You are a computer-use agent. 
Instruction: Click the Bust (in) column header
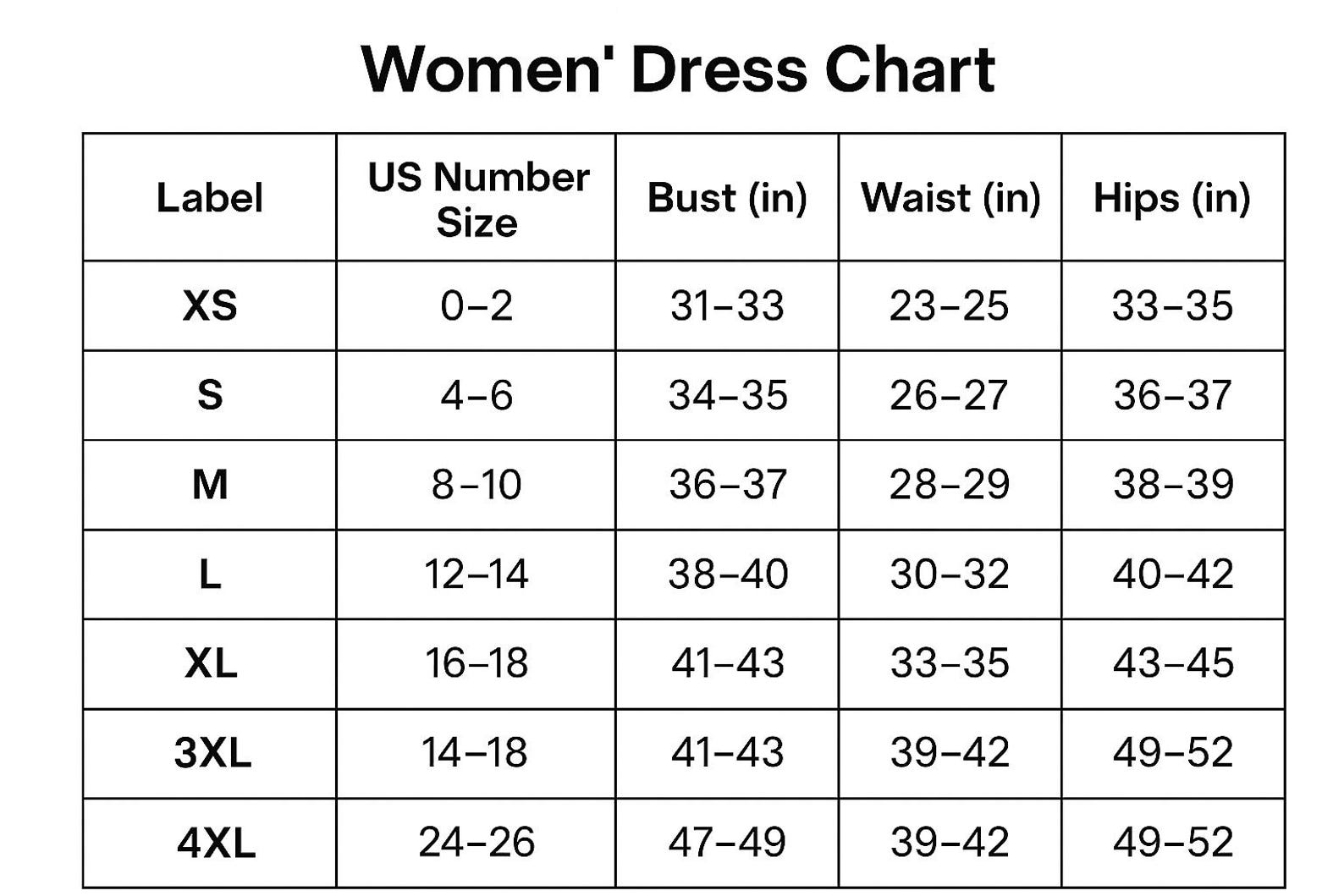coord(727,197)
